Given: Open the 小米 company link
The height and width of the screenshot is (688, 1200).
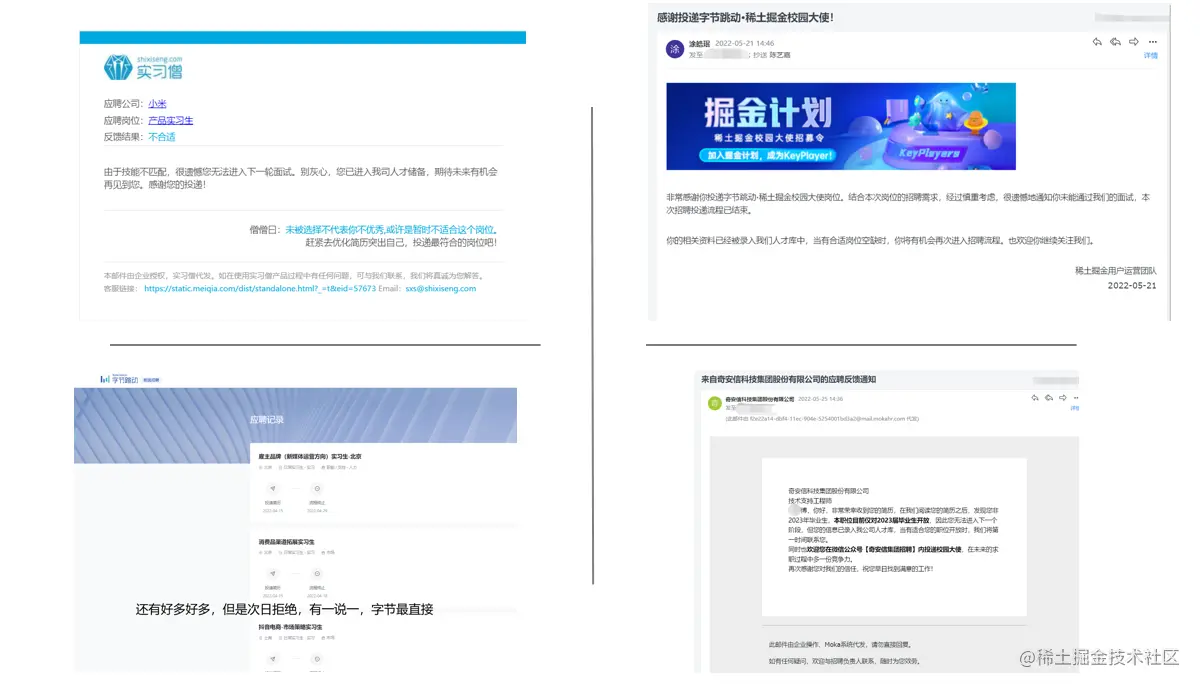Looking at the screenshot, I should click(x=158, y=103).
